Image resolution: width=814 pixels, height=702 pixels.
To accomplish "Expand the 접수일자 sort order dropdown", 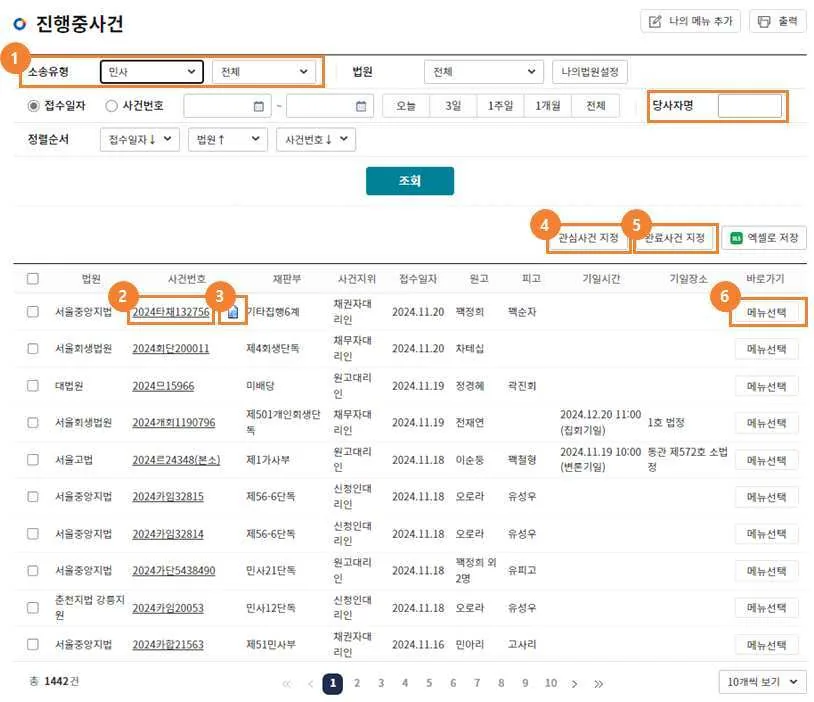I will click(140, 139).
